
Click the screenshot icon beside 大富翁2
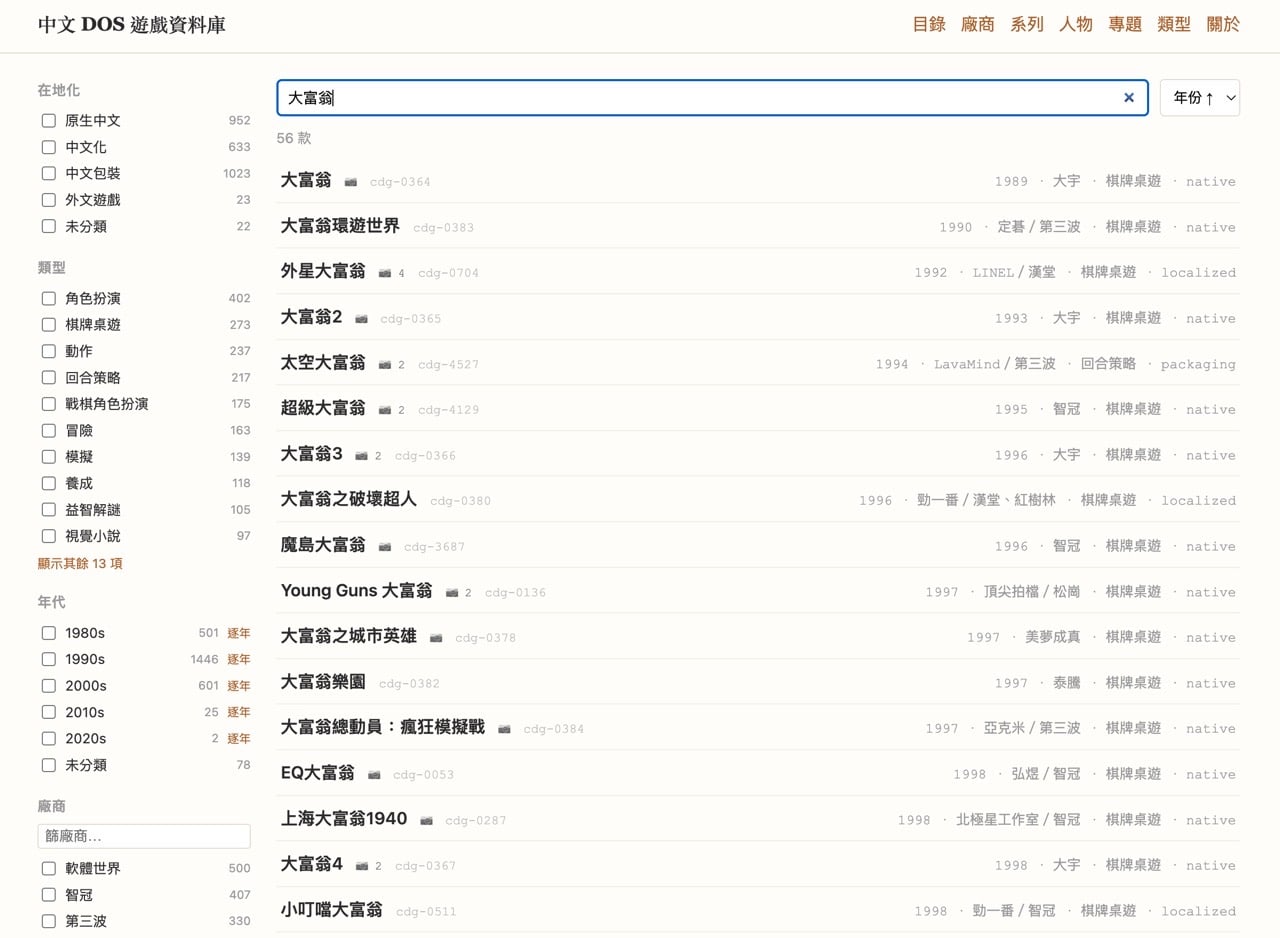(x=362, y=319)
